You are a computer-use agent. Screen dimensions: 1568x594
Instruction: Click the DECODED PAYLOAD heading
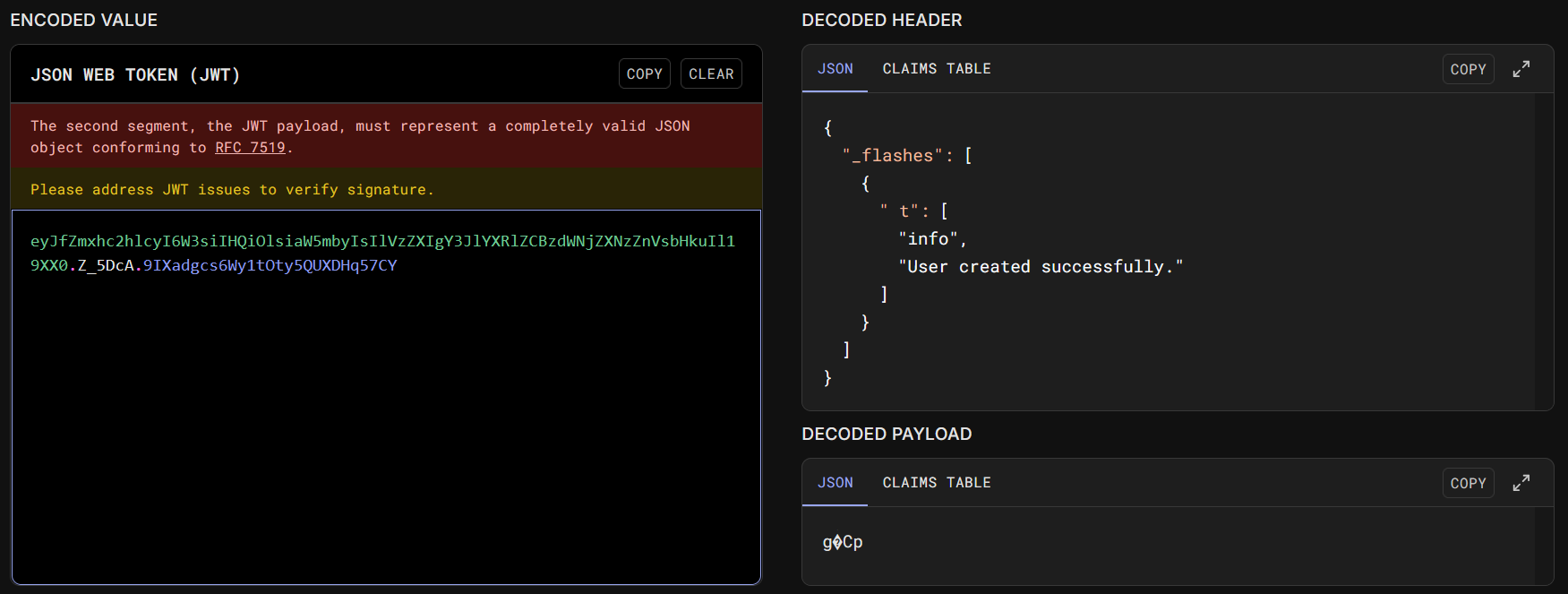[887, 434]
